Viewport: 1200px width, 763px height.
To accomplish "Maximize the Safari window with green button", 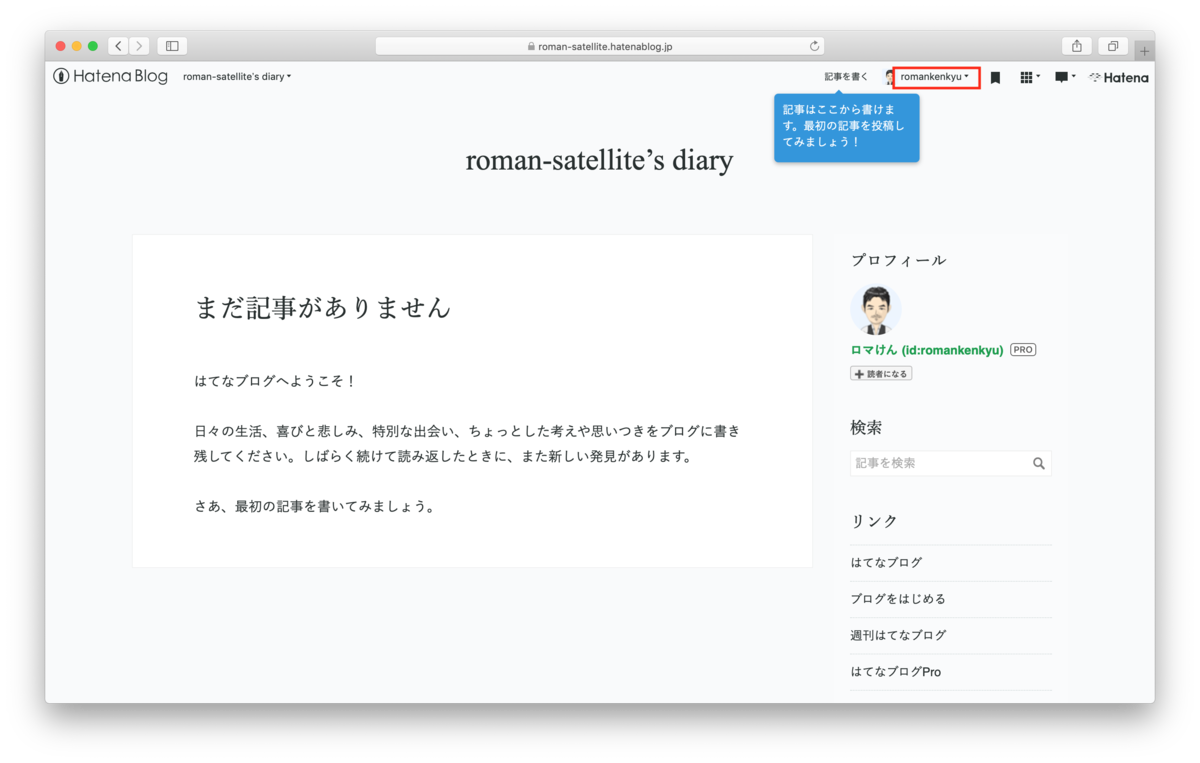I will (x=93, y=46).
